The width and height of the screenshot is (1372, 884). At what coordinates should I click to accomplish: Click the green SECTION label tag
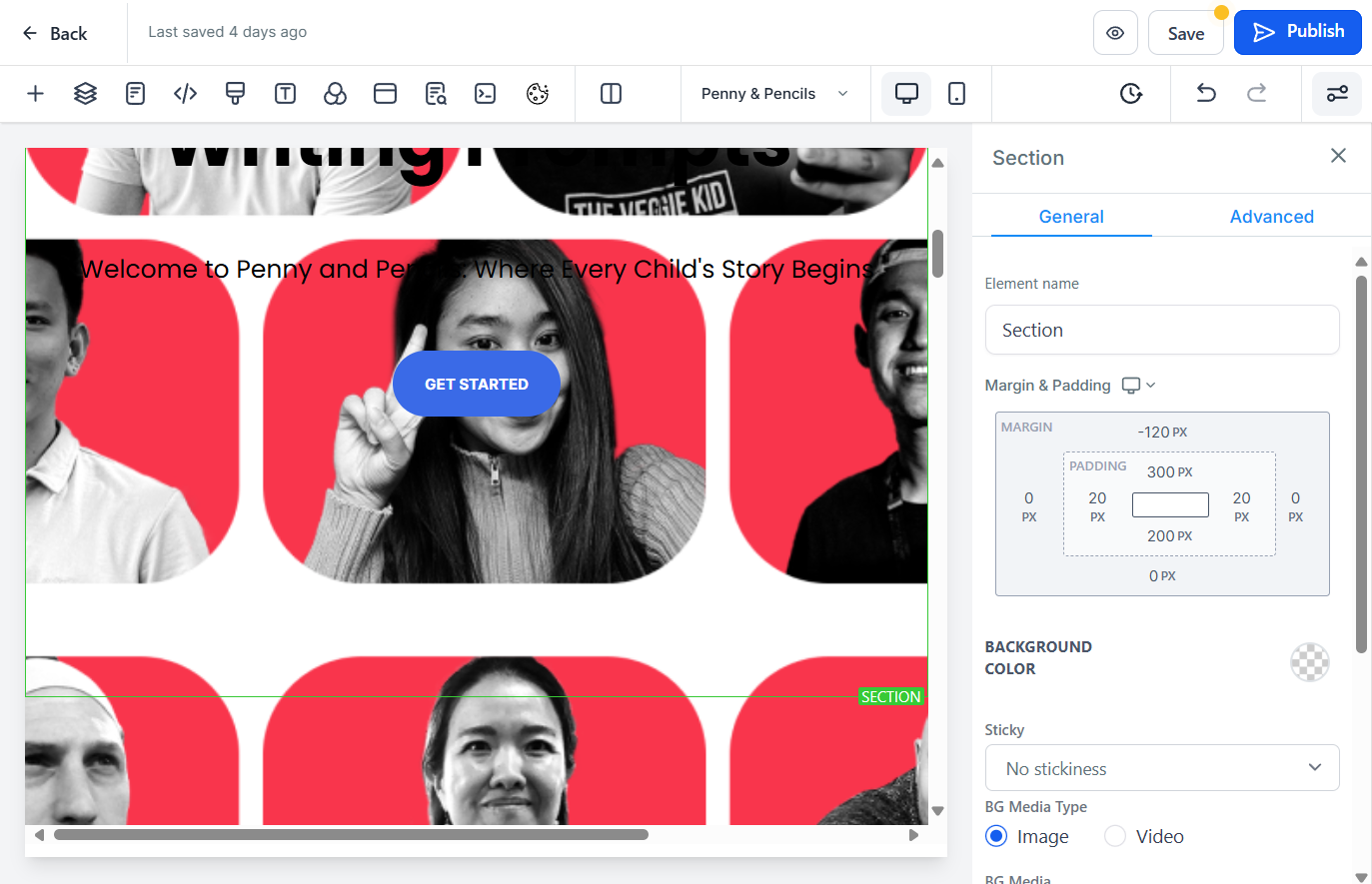pos(890,697)
